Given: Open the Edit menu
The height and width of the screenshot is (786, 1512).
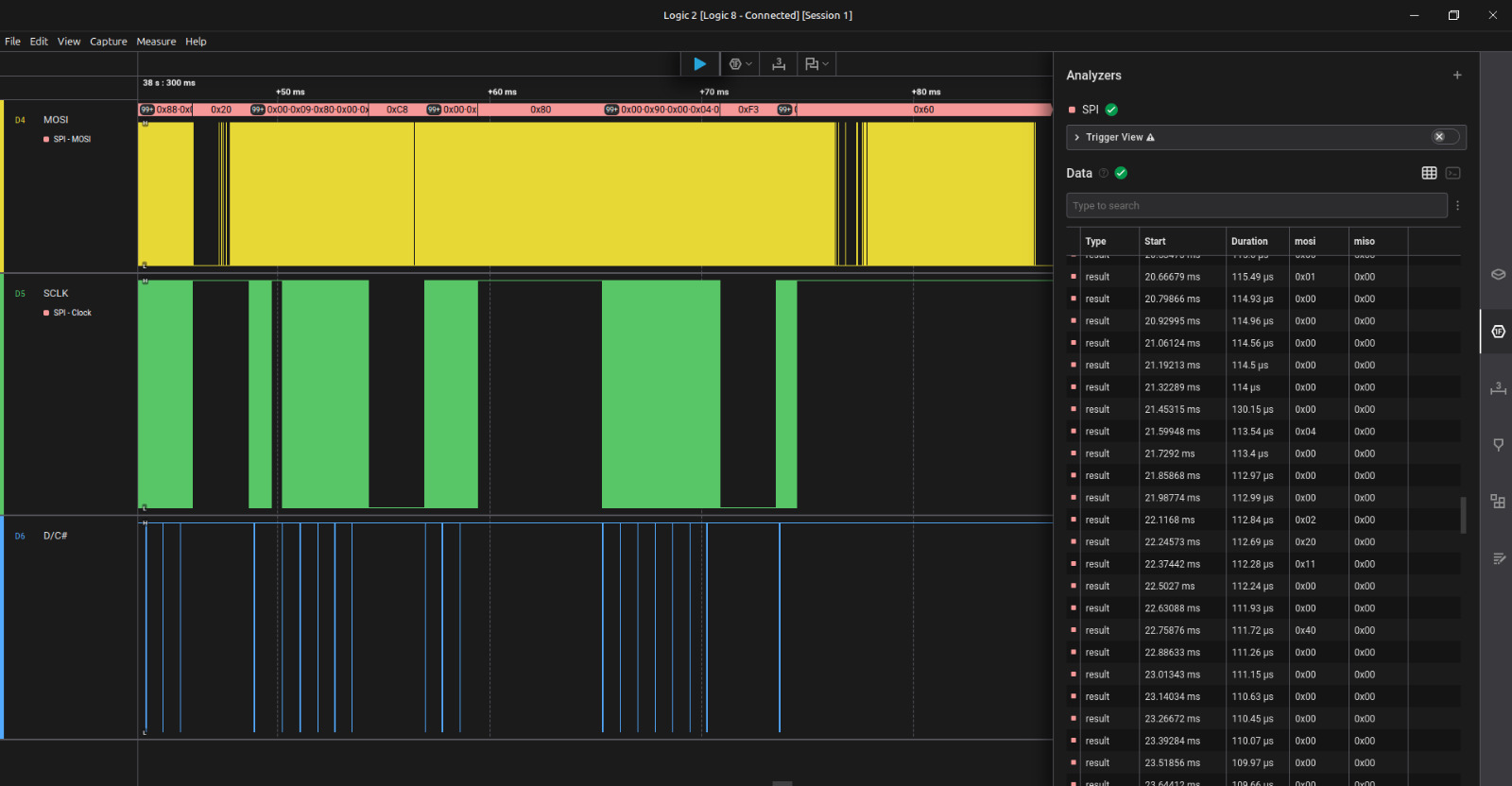Looking at the screenshot, I should coord(39,42).
